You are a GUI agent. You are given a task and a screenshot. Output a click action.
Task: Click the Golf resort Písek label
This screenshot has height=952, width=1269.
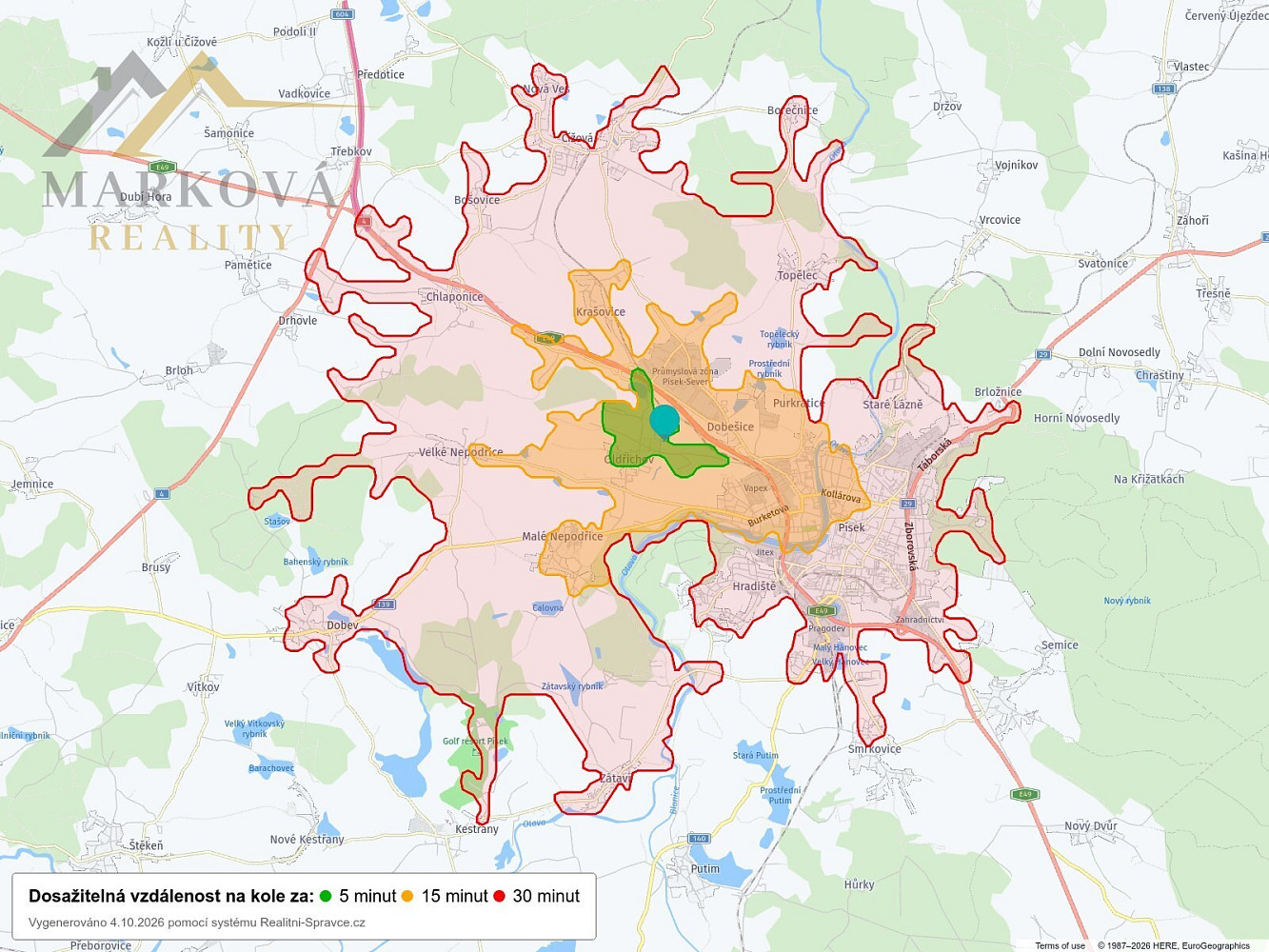[475, 742]
